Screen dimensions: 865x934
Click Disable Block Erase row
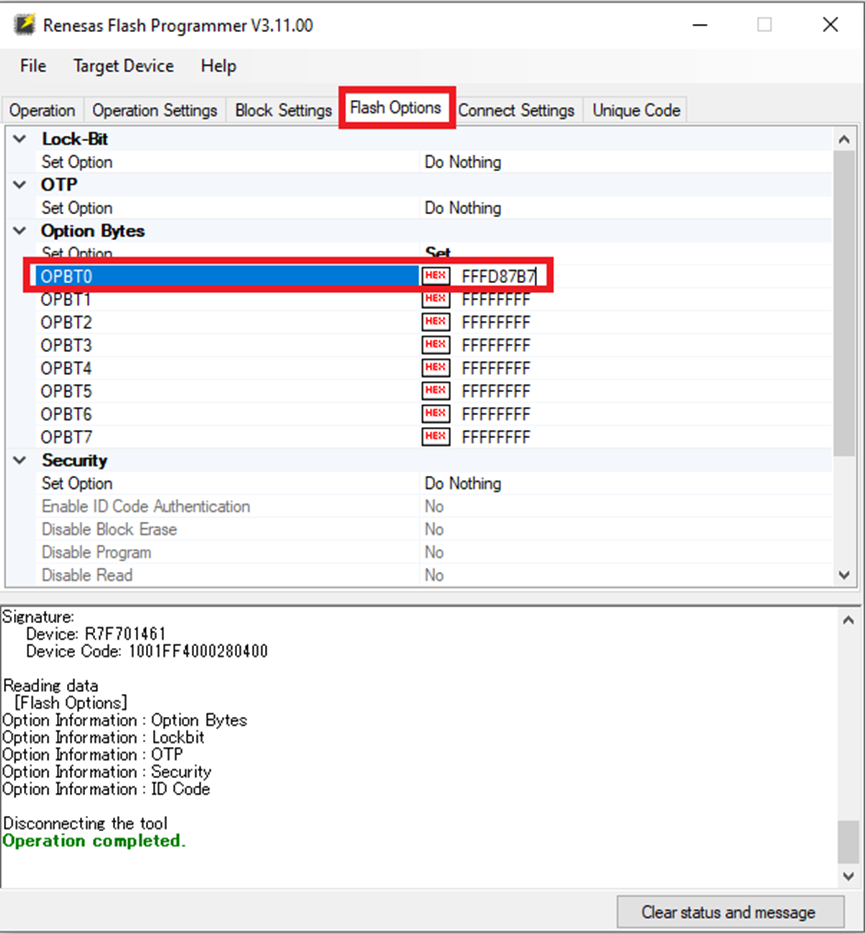pyautogui.click(x=433, y=529)
